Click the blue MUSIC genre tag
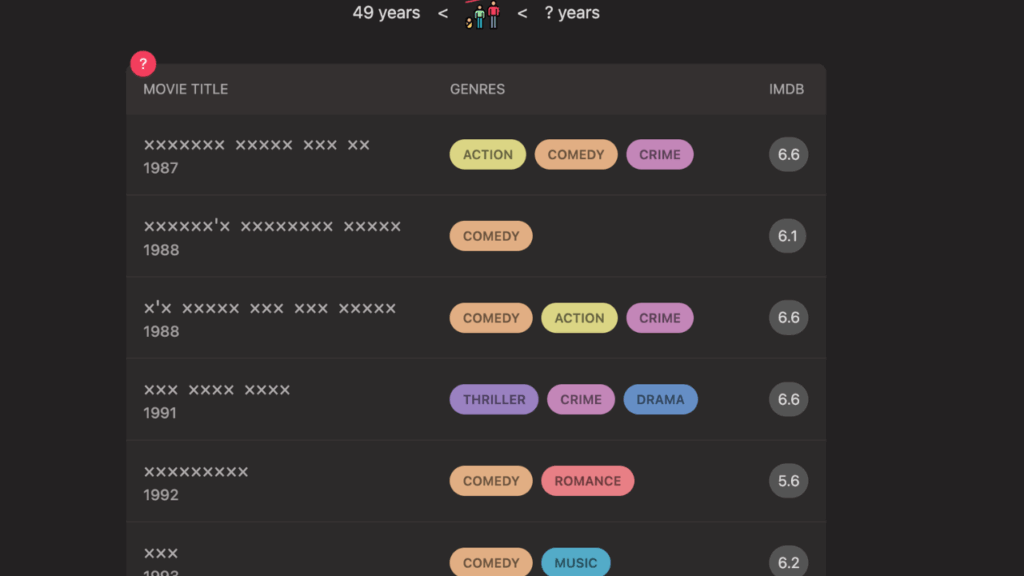 click(x=575, y=562)
